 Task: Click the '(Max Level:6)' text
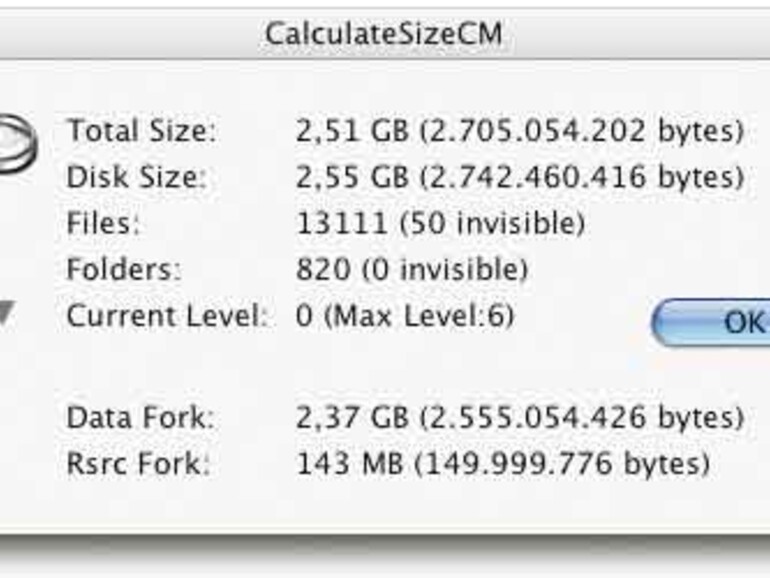tap(418, 317)
